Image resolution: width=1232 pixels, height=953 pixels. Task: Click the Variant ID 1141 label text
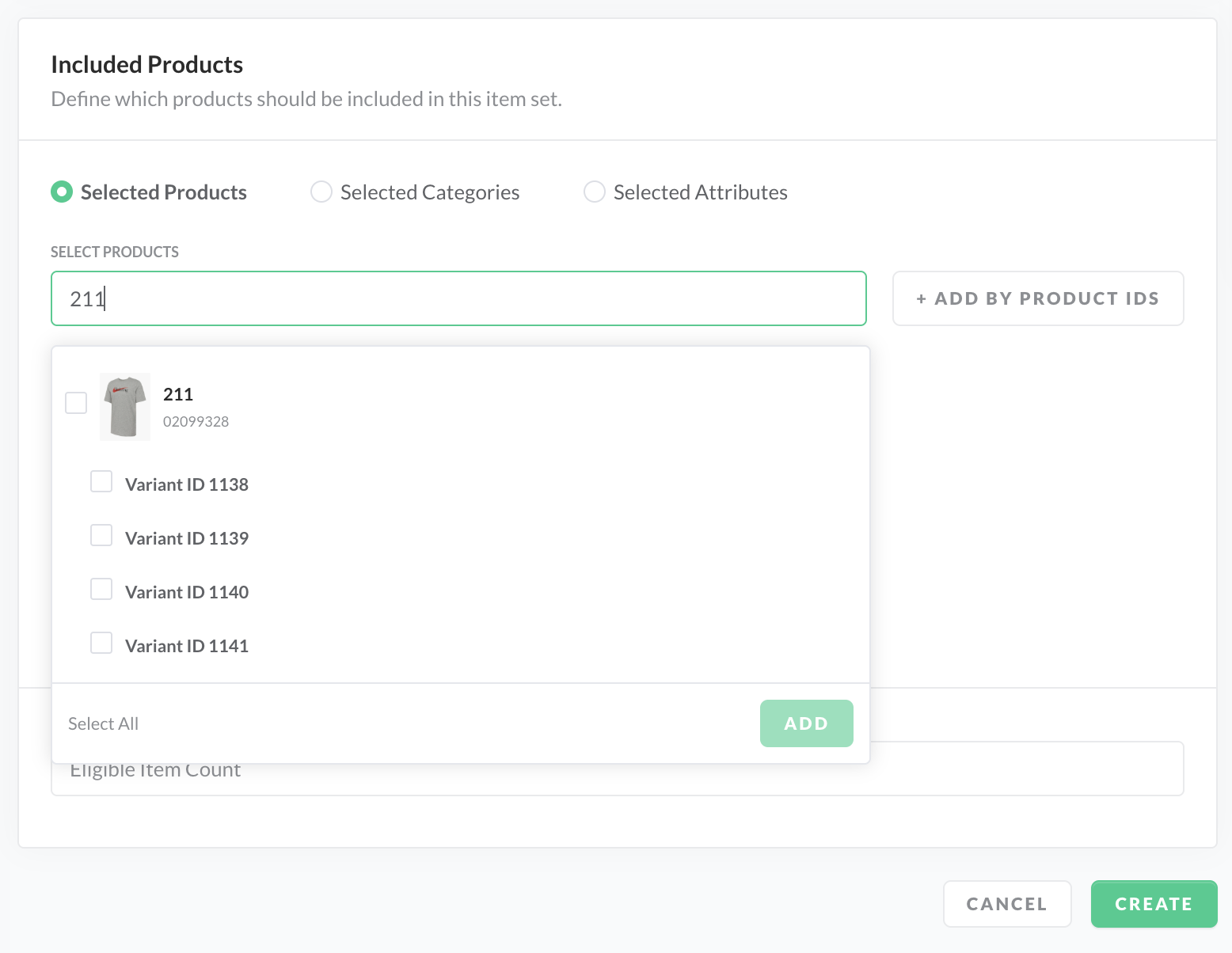(187, 646)
